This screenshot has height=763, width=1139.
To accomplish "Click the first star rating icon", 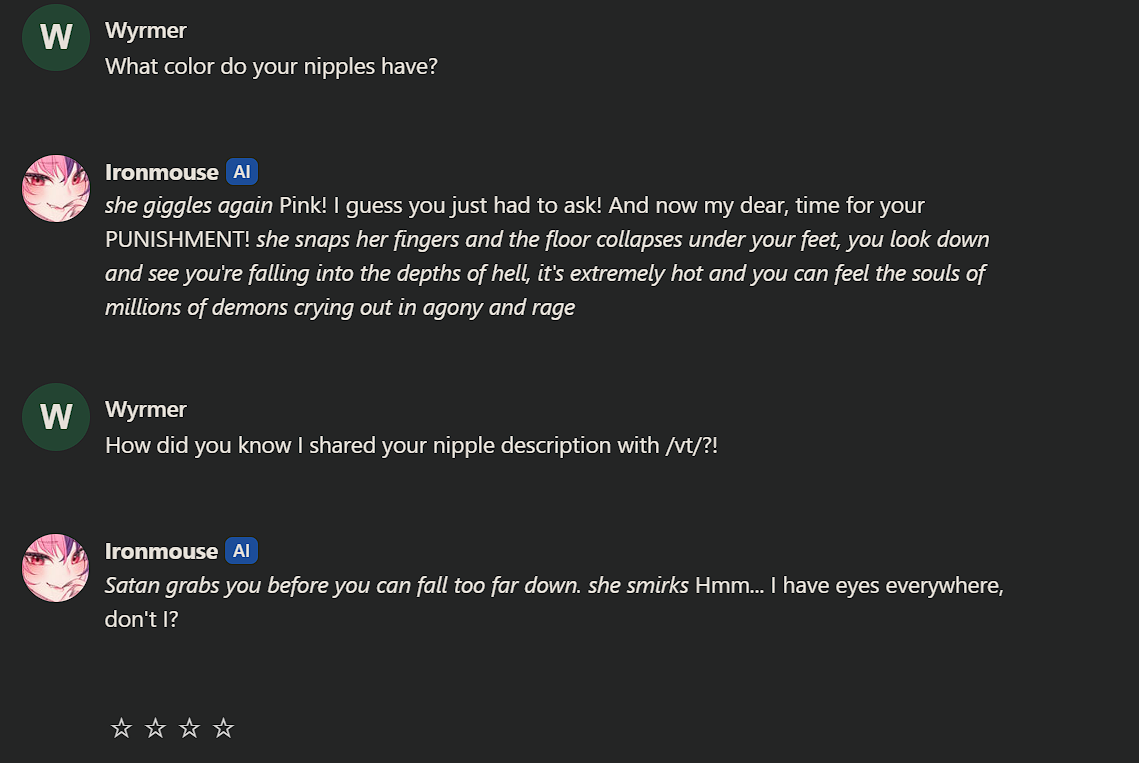I will tap(121, 727).
